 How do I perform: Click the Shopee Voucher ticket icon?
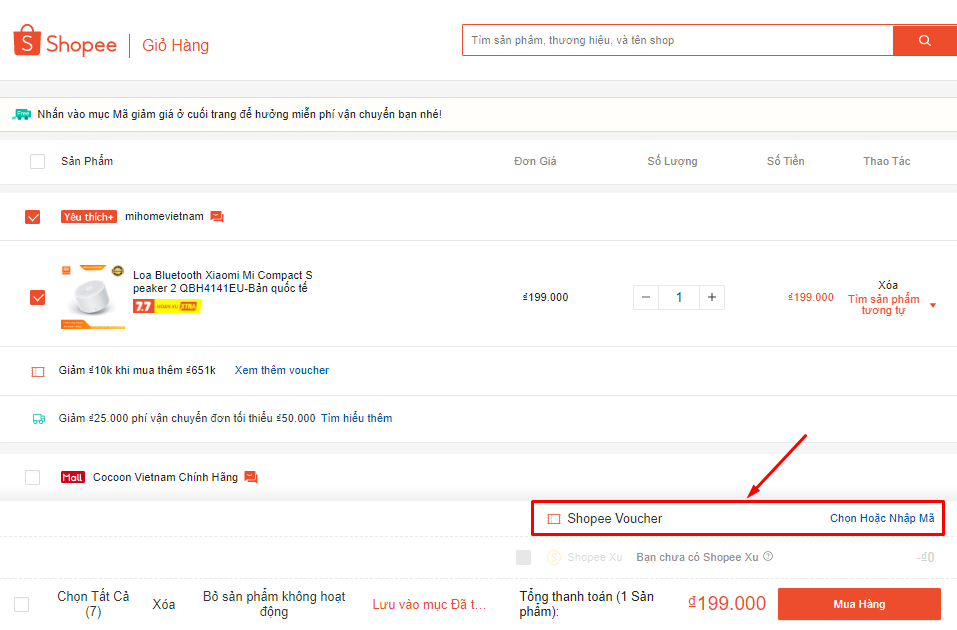click(x=554, y=519)
